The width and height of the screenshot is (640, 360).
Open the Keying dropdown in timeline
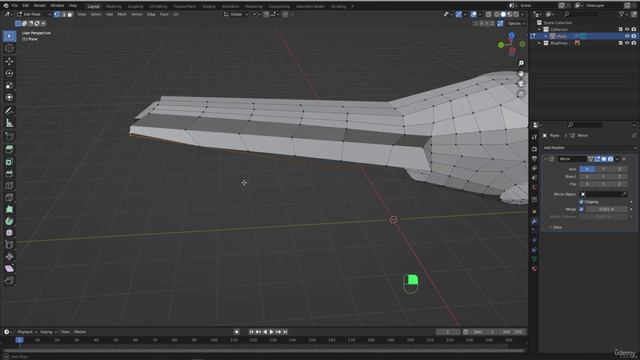[x=48, y=332]
